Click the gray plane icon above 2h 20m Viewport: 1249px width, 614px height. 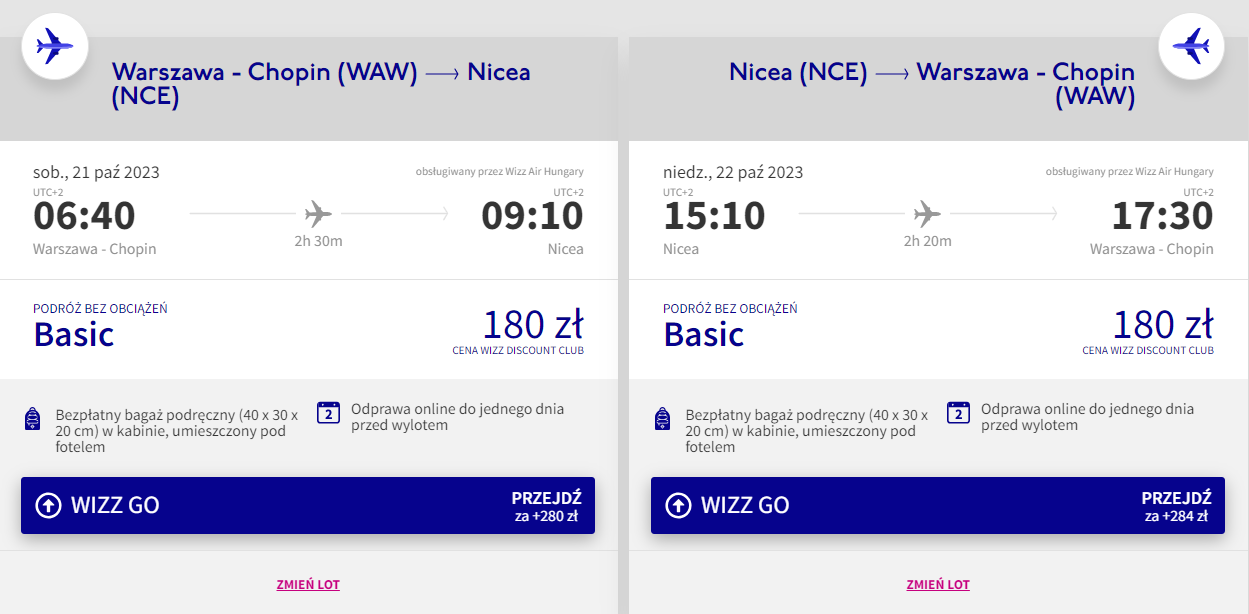pos(927,213)
